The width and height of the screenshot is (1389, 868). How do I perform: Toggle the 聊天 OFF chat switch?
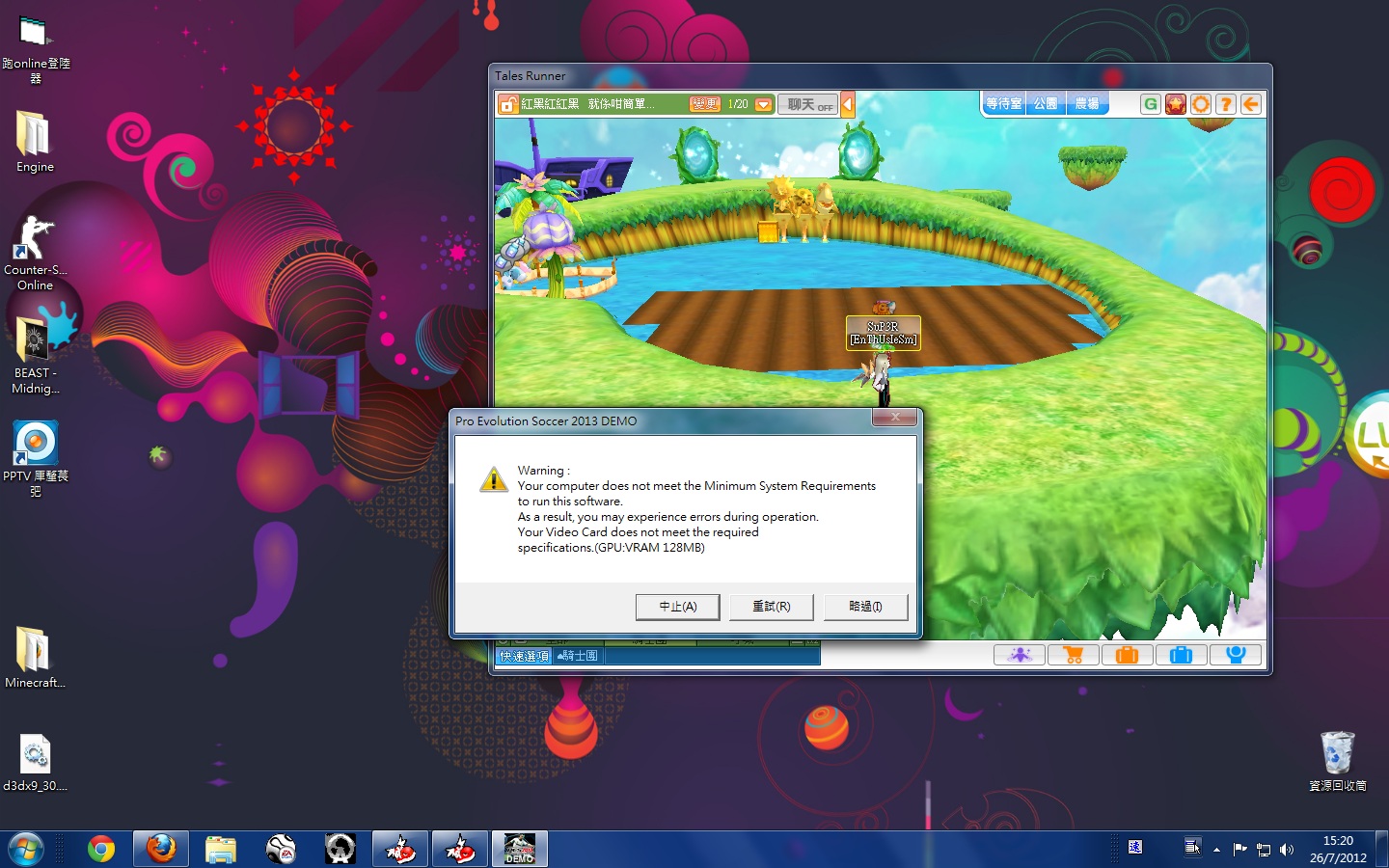[x=809, y=104]
